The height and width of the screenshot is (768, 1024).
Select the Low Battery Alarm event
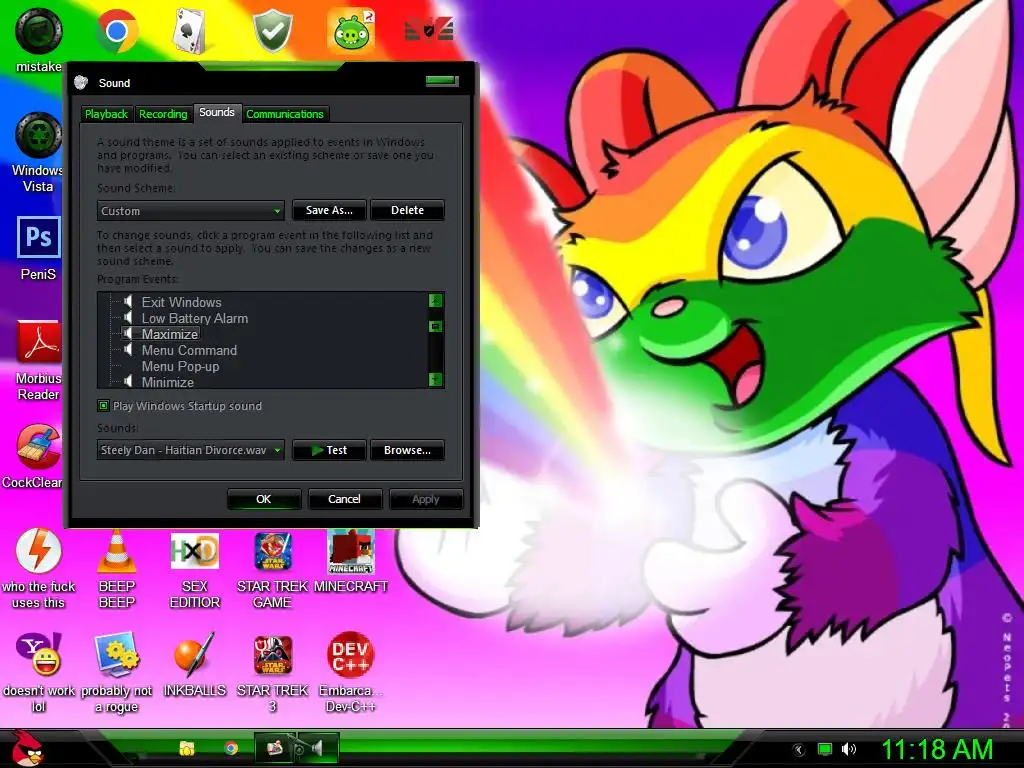[x=195, y=318]
